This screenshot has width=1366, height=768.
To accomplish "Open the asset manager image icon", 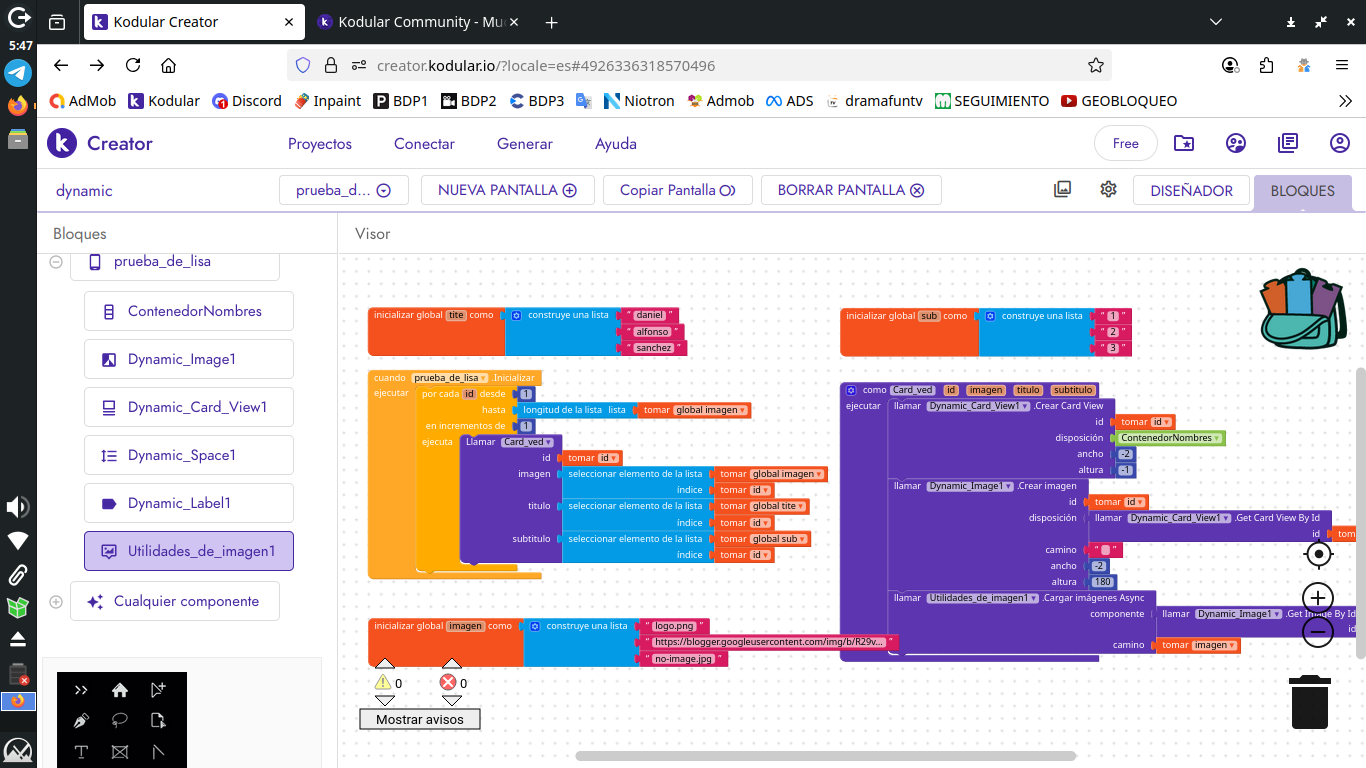I will pos(1063,189).
